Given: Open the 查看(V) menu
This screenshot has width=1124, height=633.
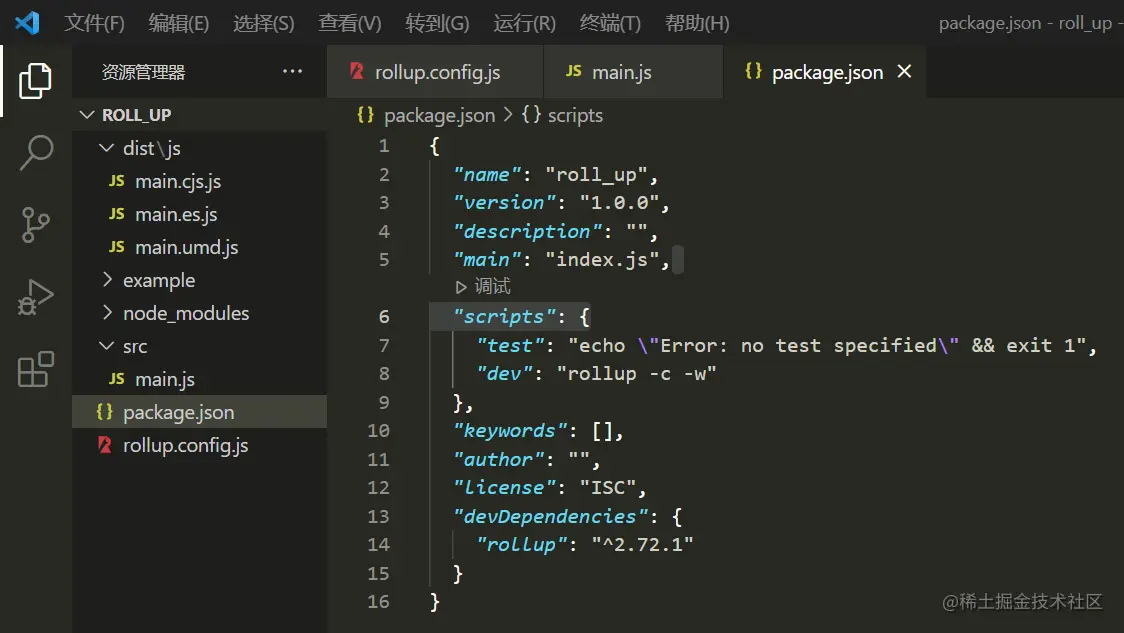Looking at the screenshot, I should tap(349, 23).
